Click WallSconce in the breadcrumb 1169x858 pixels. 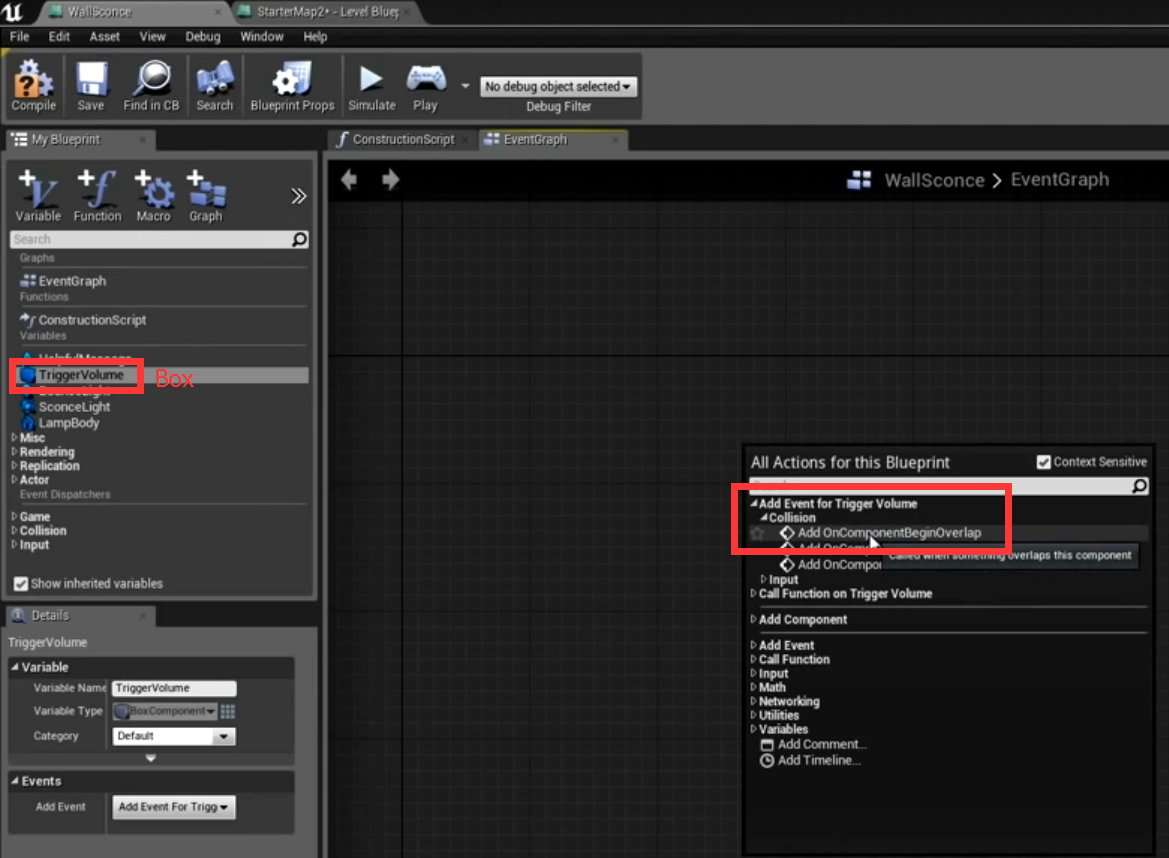(x=934, y=180)
